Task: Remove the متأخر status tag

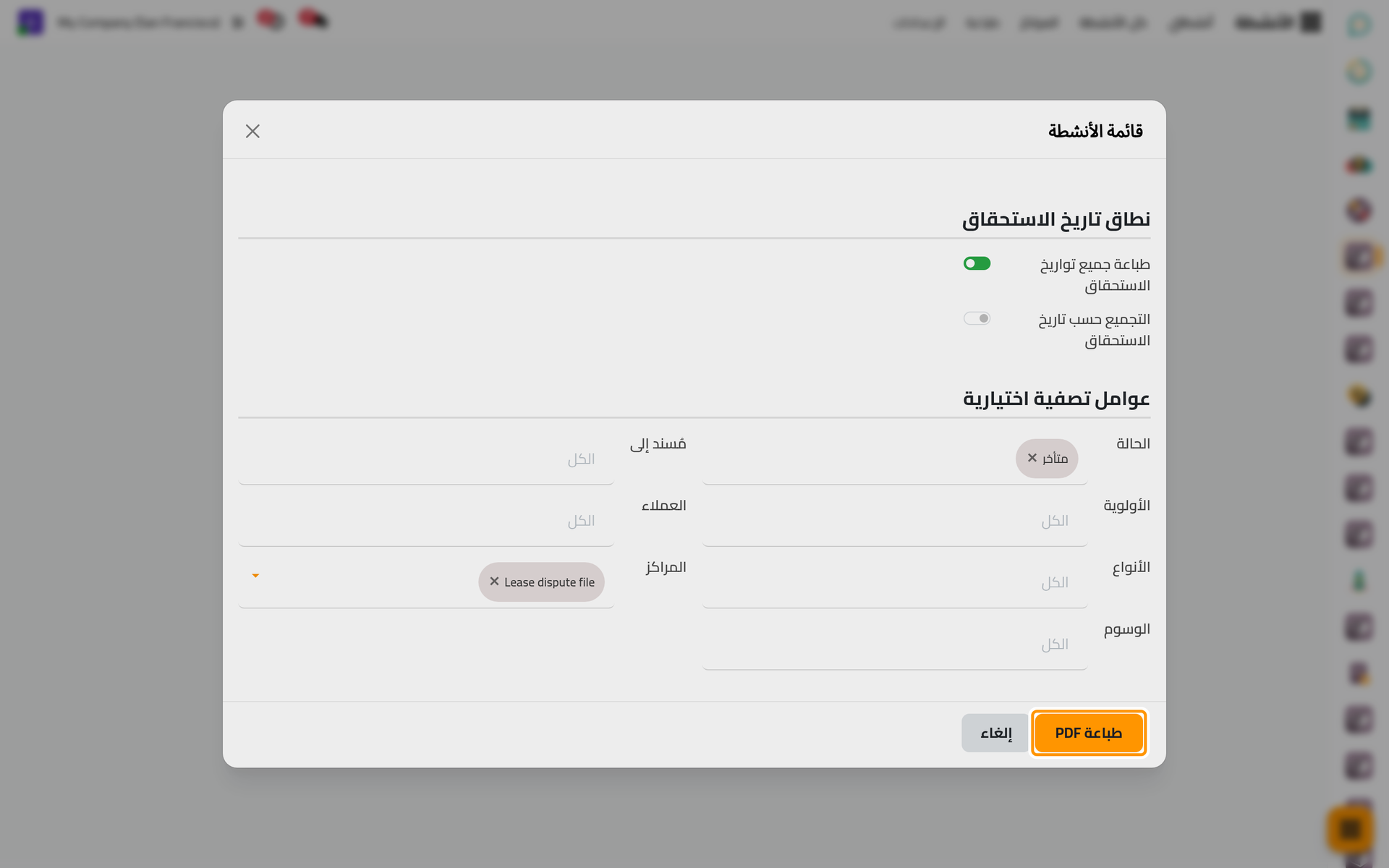Action: coord(1032,458)
